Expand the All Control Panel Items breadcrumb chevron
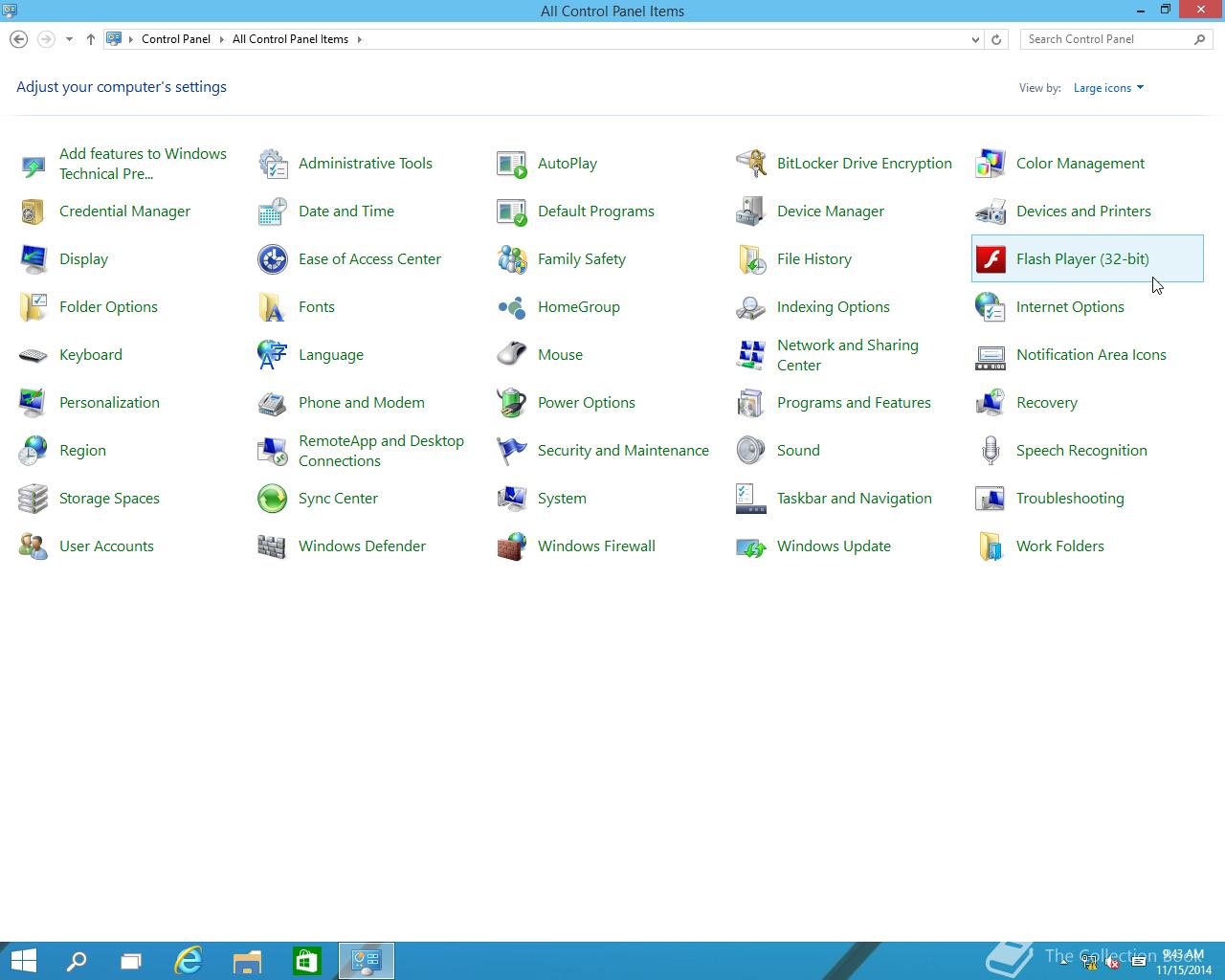This screenshot has width=1225, height=980. point(360,39)
